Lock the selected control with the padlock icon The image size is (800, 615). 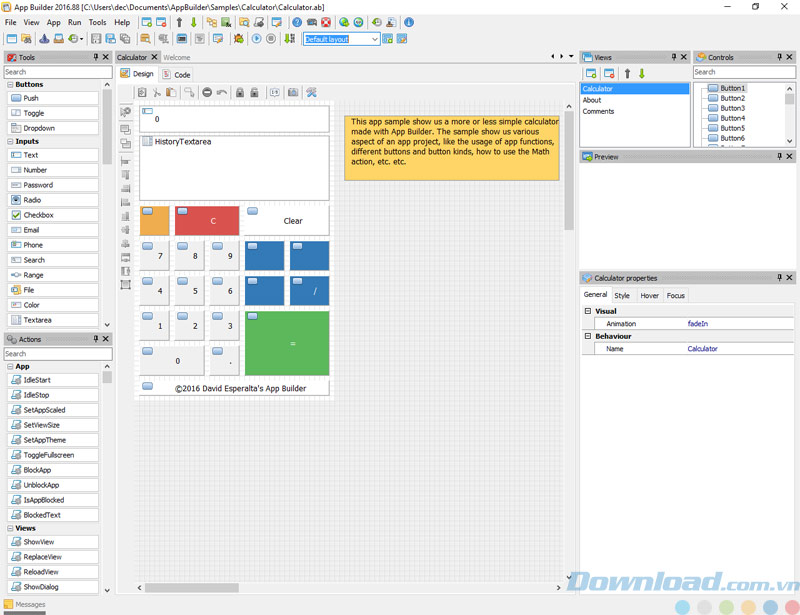(239, 92)
